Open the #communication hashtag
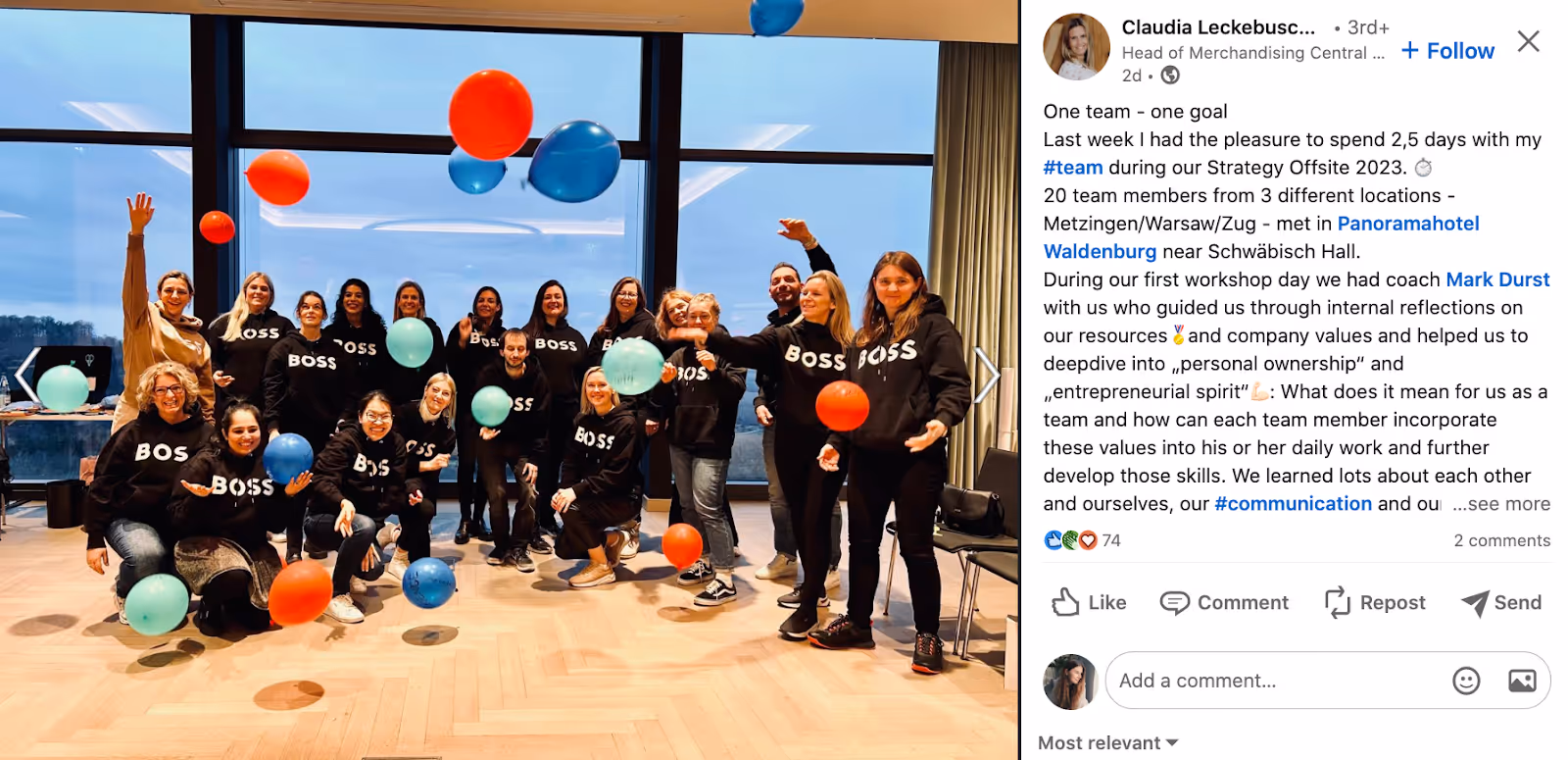The image size is (1568, 760). (x=1294, y=504)
